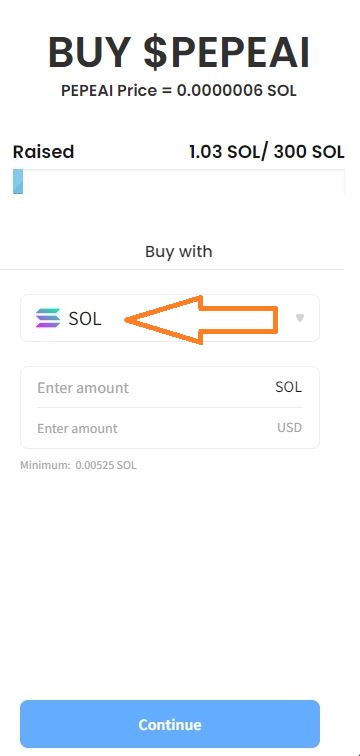Click the tip of the orange arrow
This screenshot has height=756, width=360.
click(x=127, y=320)
